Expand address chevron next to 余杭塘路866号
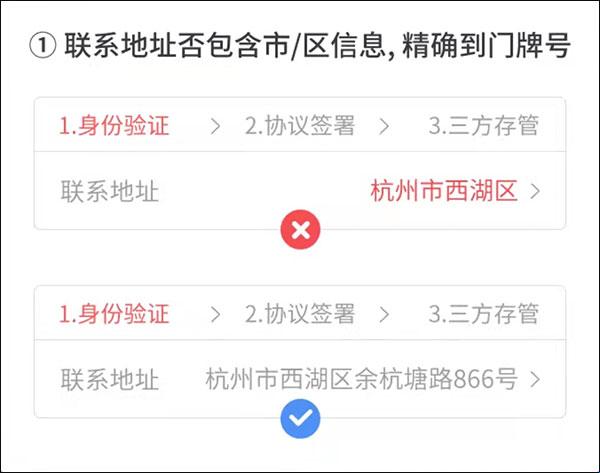600x473 pixels. tap(535, 379)
